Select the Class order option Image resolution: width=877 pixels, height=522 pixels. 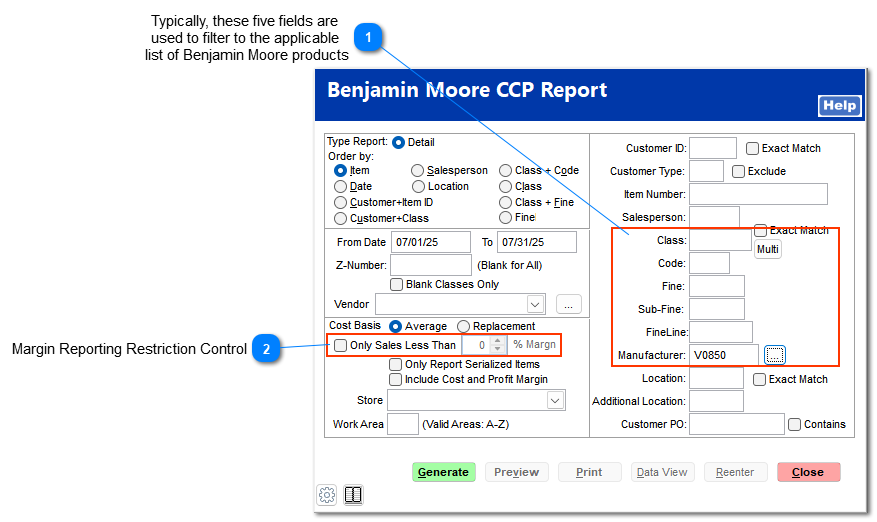505,186
